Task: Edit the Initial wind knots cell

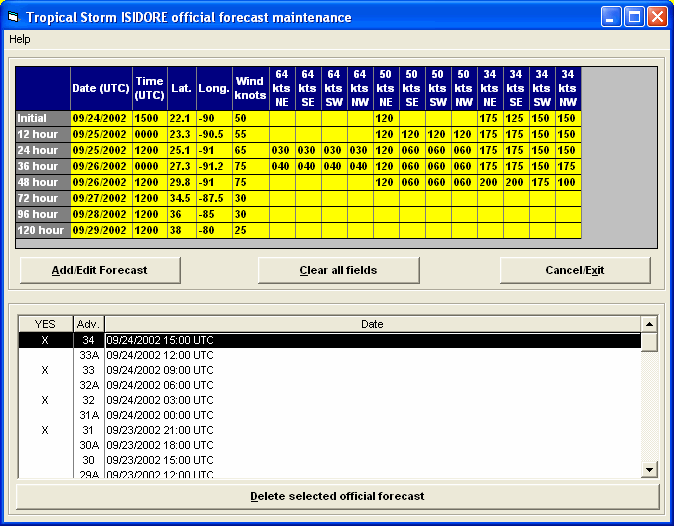Action: [250, 118]
